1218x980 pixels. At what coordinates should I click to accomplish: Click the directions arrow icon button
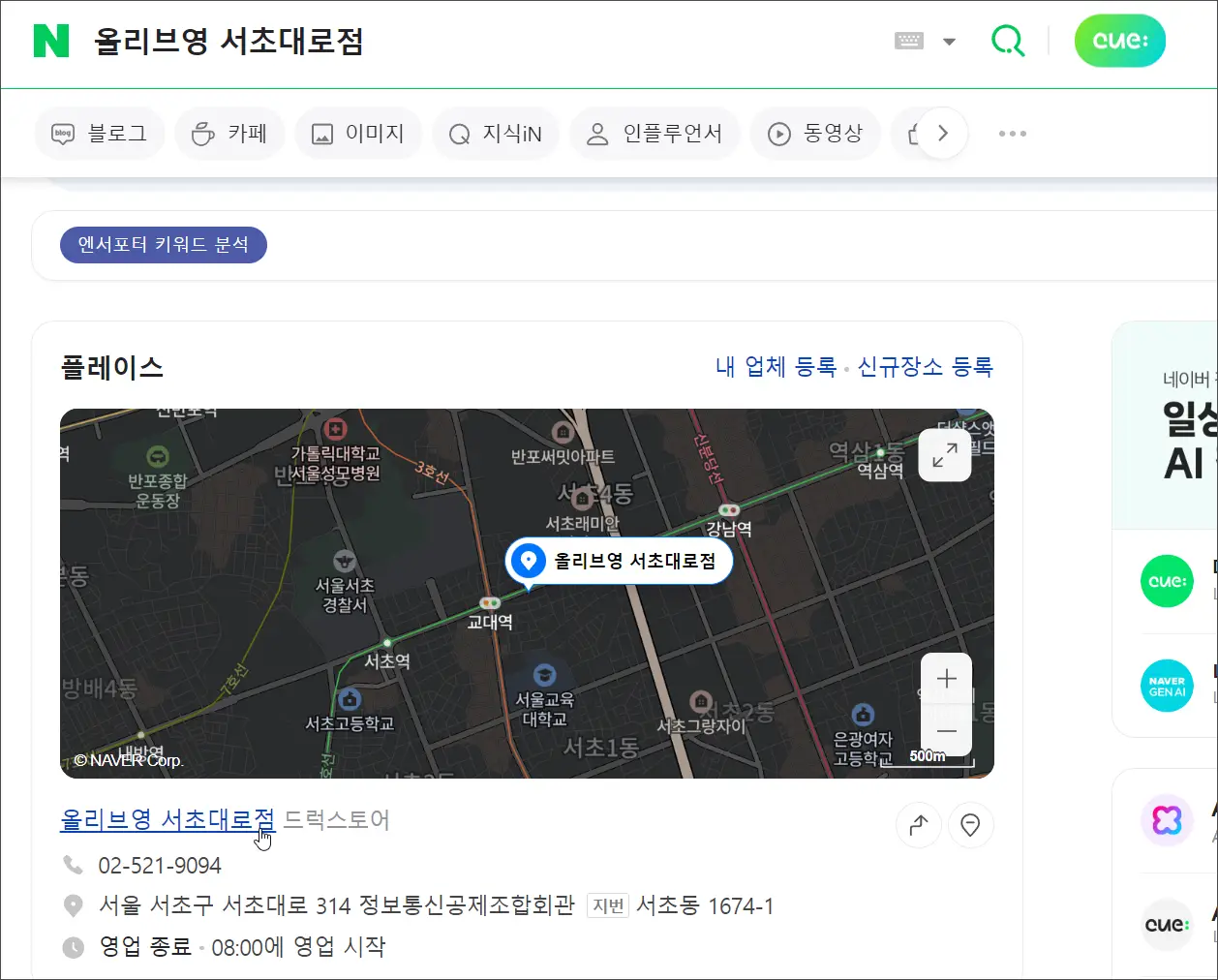[x=919, y=825]
